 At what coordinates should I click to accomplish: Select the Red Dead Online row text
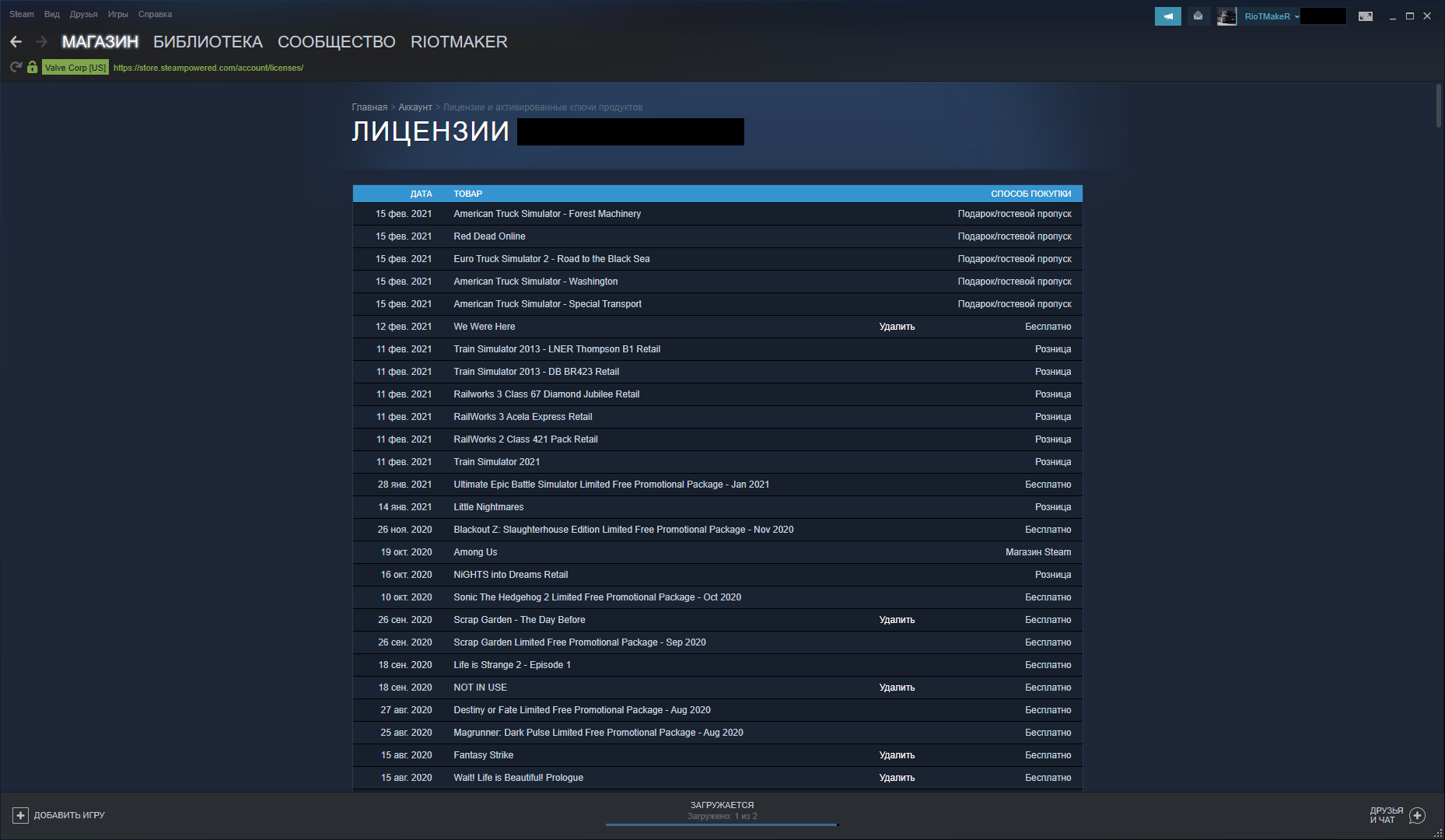click(489, 236)
